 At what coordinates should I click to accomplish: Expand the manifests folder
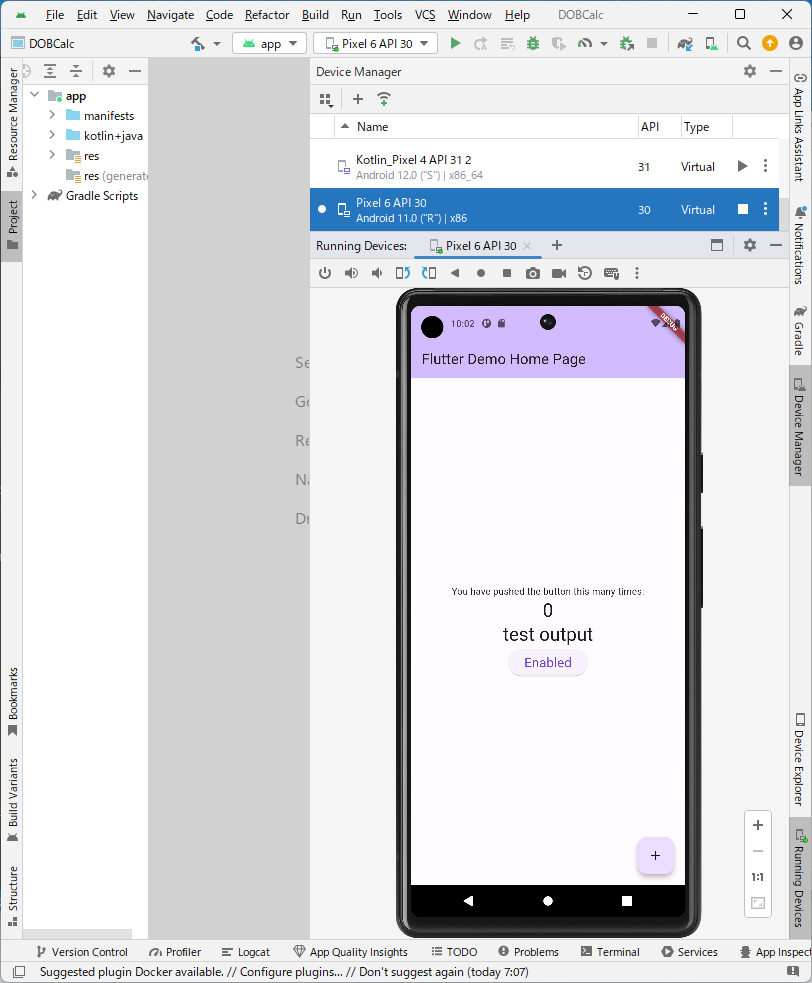[52, 116]
